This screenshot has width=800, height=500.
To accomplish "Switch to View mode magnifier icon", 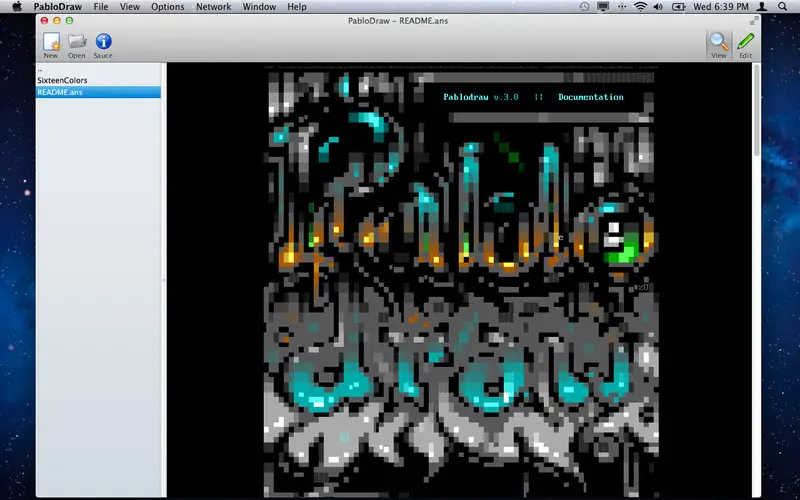I will coord(719,45).
